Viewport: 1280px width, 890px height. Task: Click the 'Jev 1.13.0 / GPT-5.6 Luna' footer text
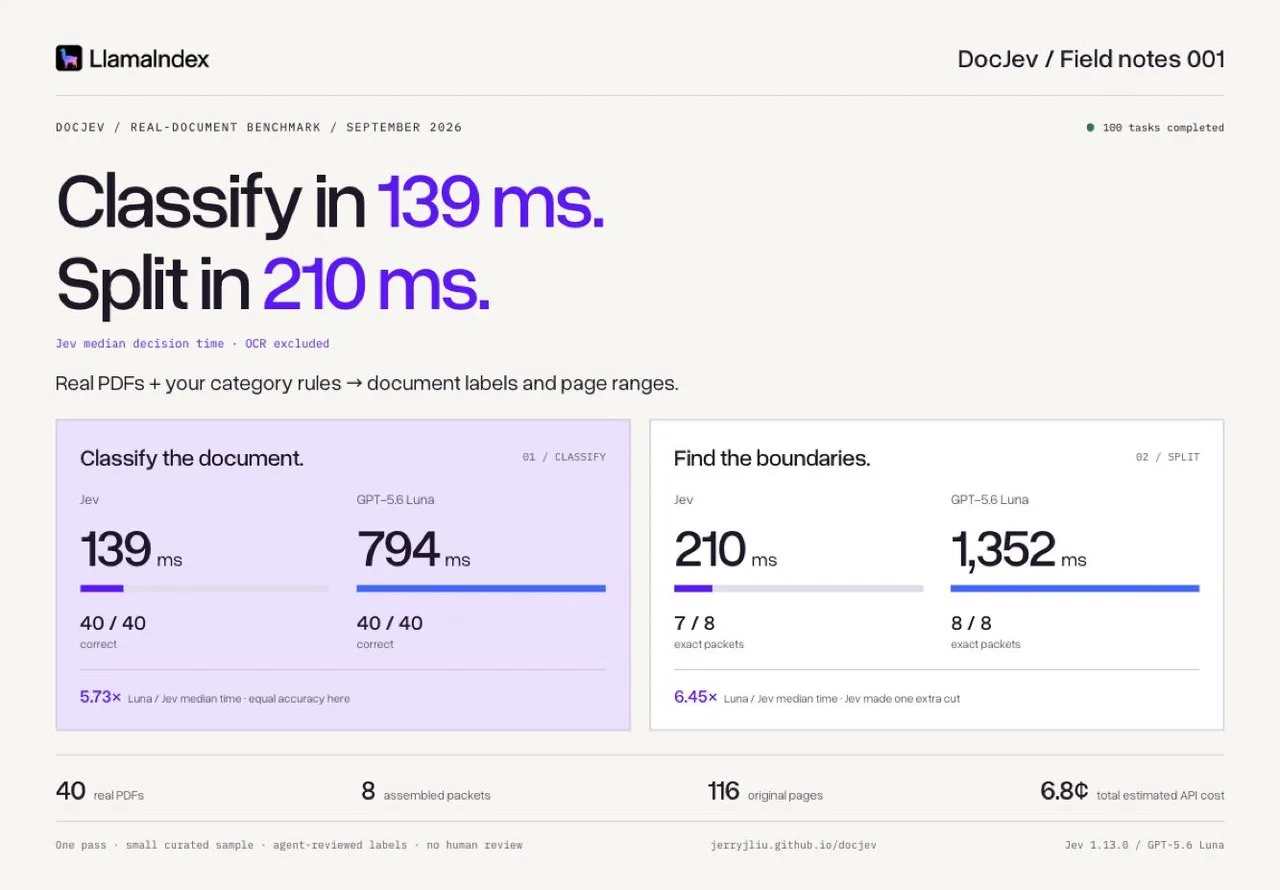[1144, 845]
